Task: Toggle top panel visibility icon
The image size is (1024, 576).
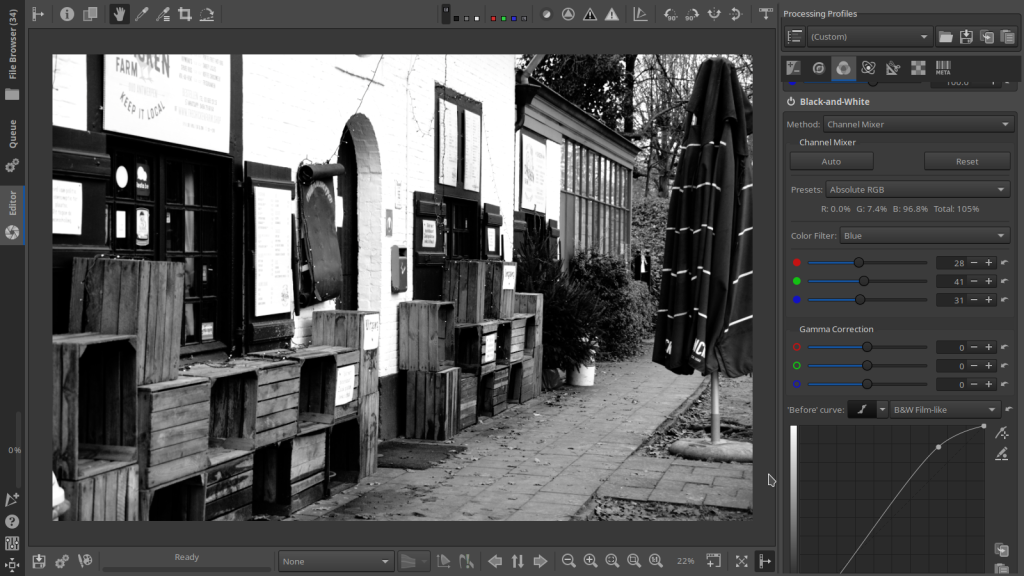Action: pyautogui.click(x=765, y=14)
